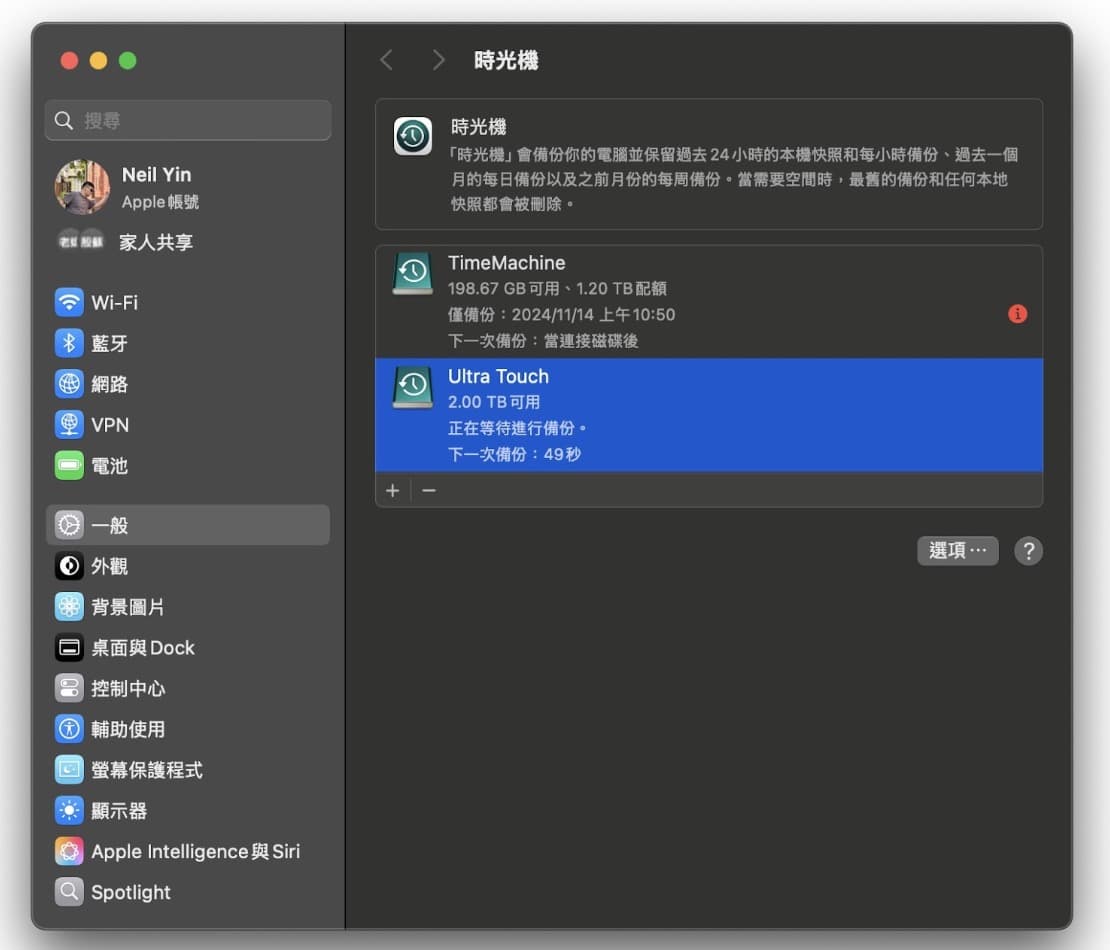1110x950 pixels.
Task: Open the 輔助使用 accessibility icon
Action: (69, 729)
